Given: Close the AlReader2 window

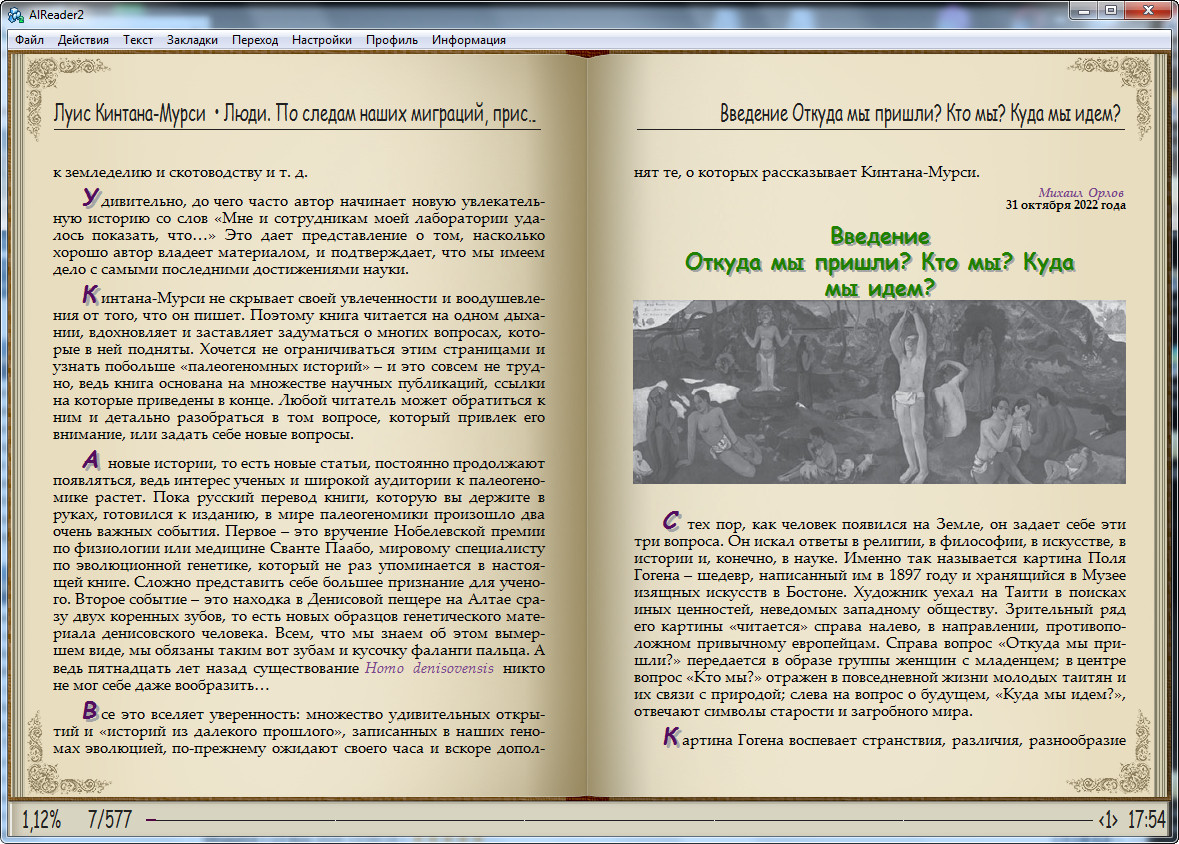Looking at the screenshot, I should tap(1148, 11).
